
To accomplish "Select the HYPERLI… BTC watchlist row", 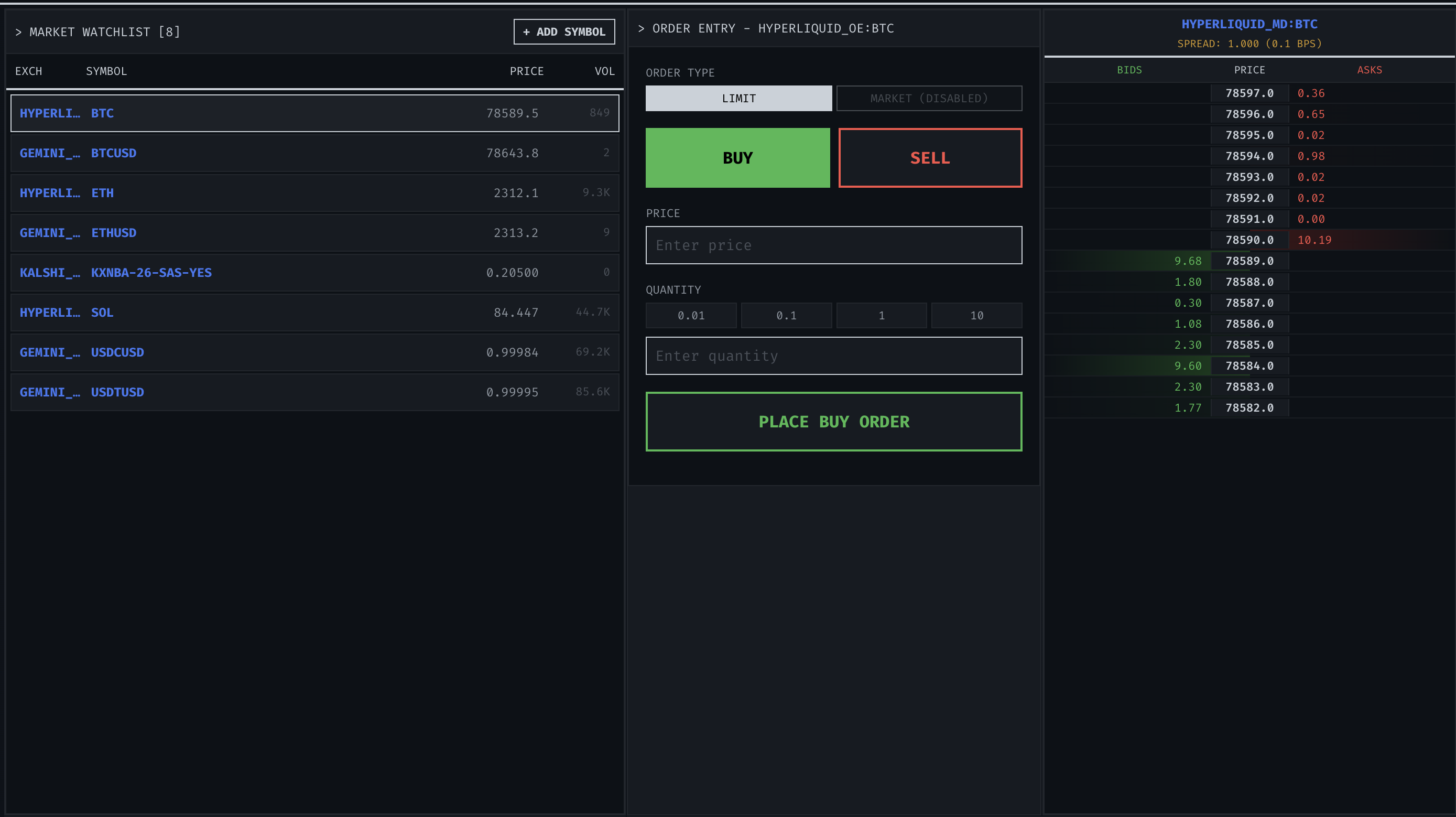I will pyautogui.click(x=315, y=113).
